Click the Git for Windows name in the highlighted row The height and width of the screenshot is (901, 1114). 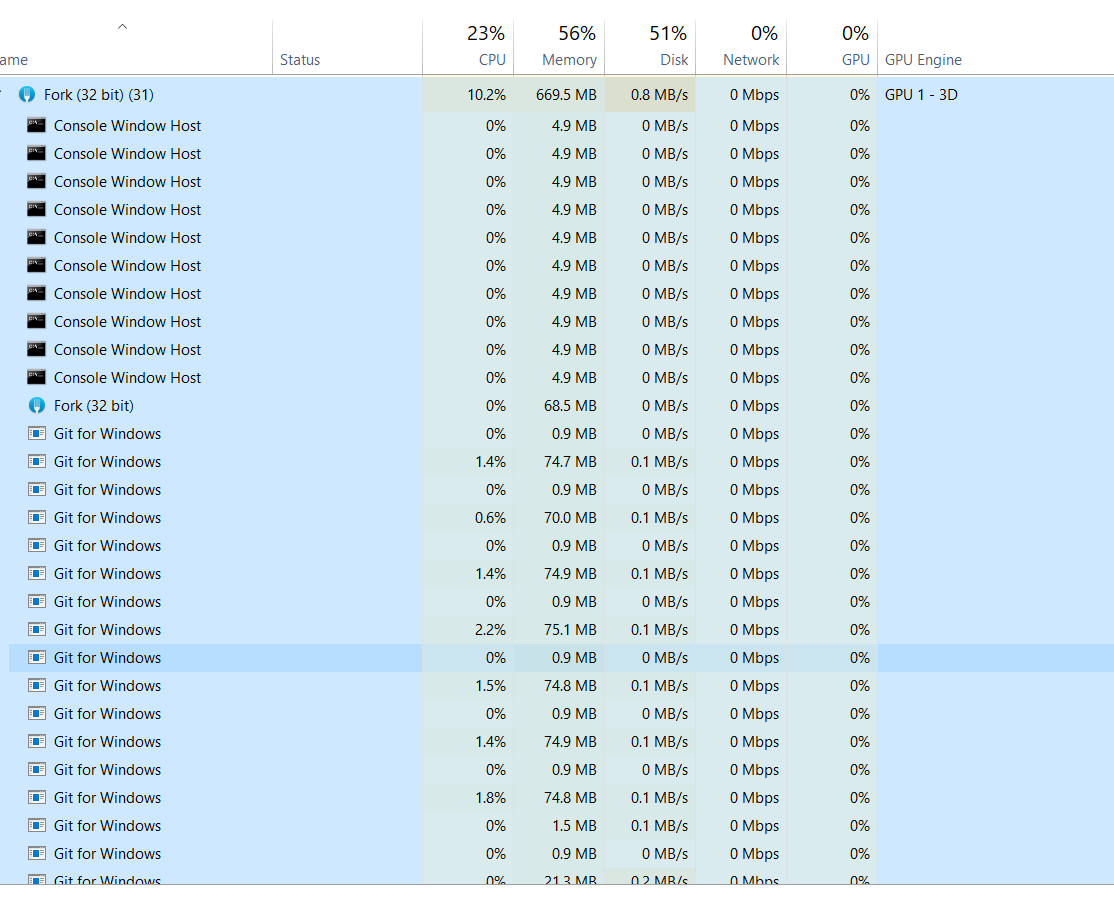[x=107, y=658]
